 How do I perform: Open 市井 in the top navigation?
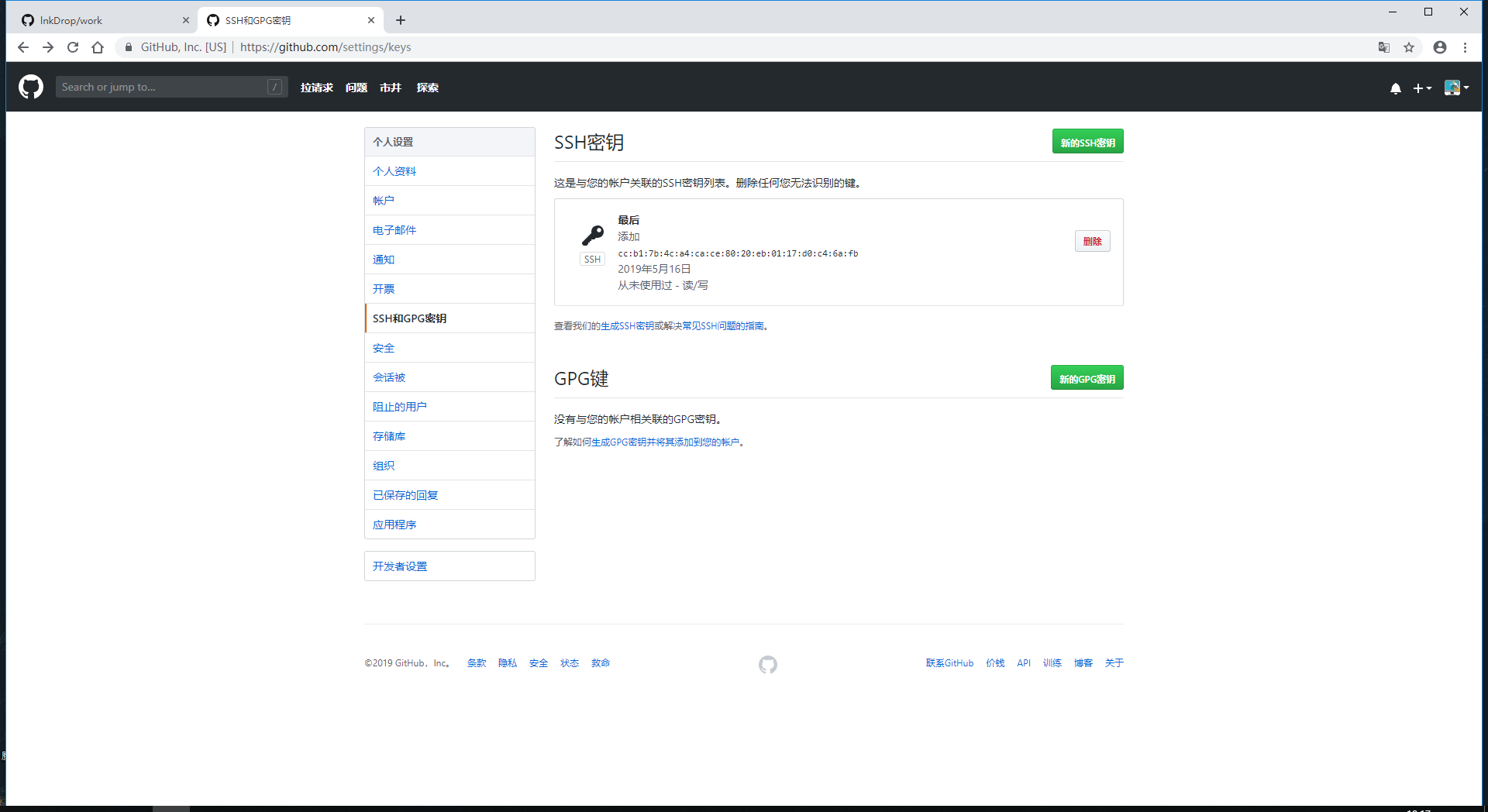click(391, 88)
